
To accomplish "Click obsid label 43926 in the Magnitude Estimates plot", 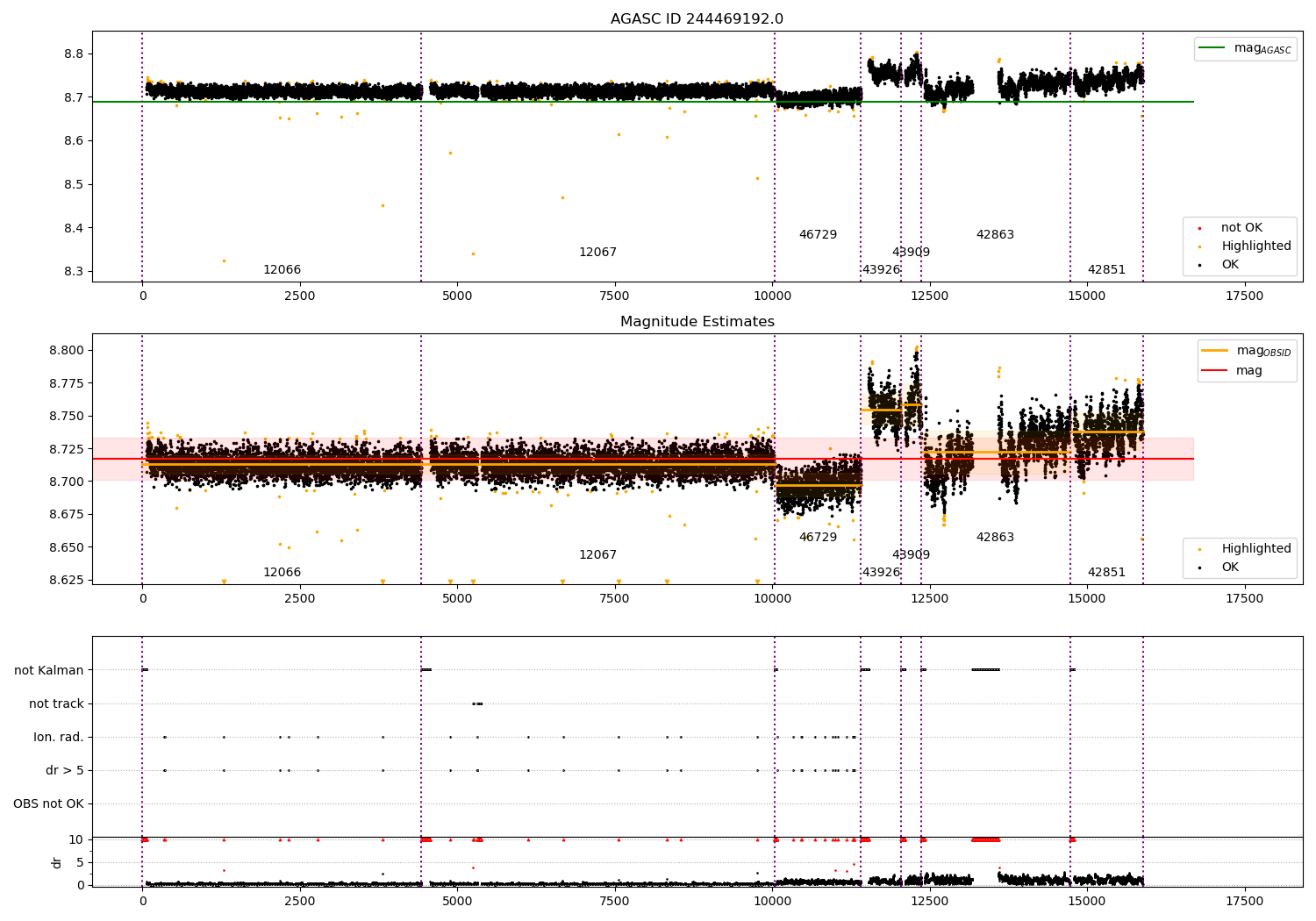I will pos(881,573).
